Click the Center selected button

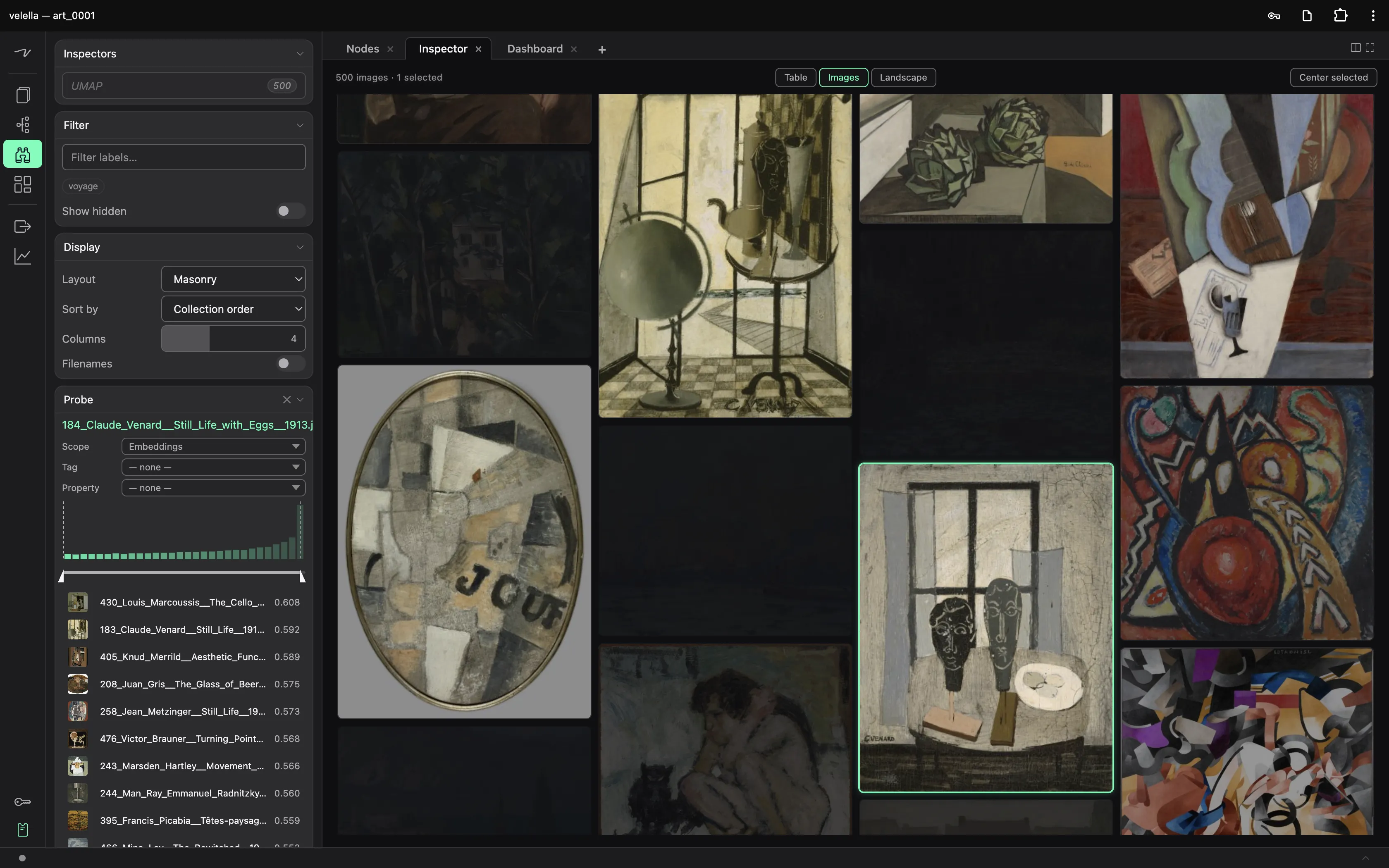[1333, 78]
